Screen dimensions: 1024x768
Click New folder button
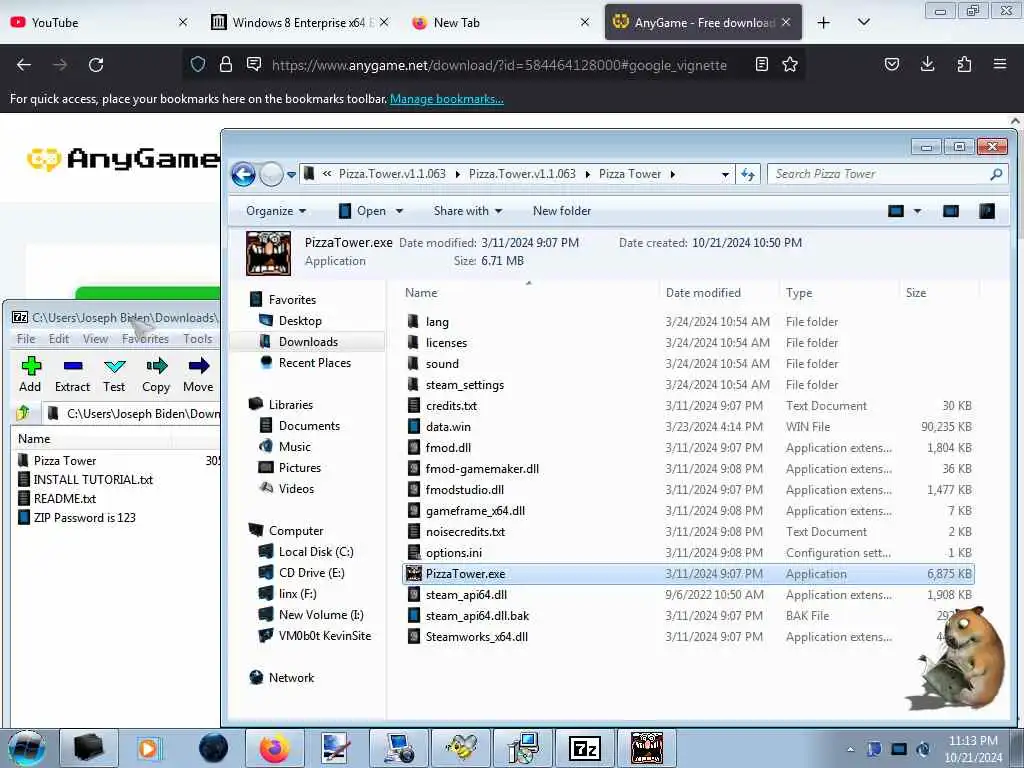(x=562, y=211)
